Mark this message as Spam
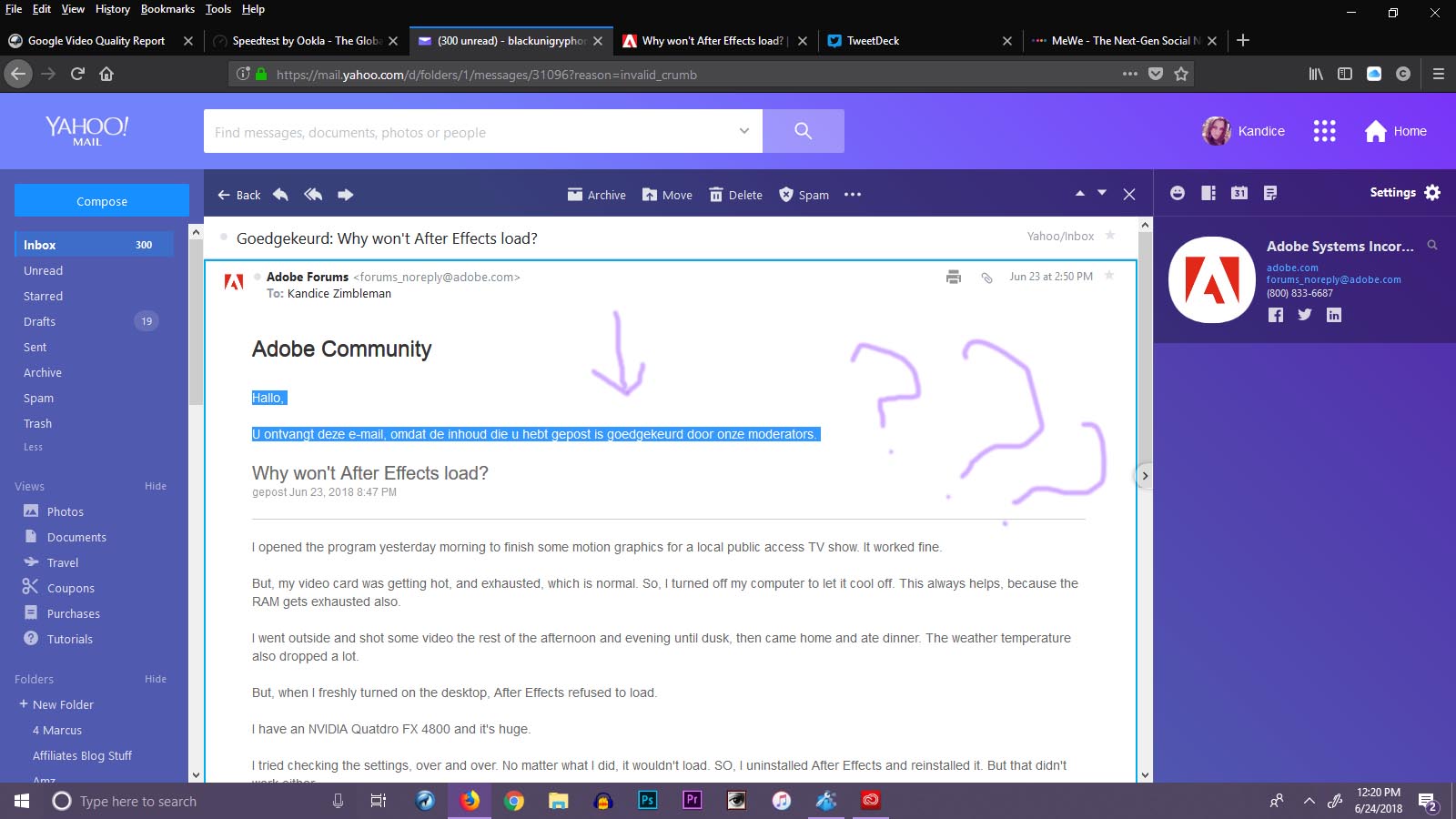This screenshot has height=819, width=1456. point(804,195)
